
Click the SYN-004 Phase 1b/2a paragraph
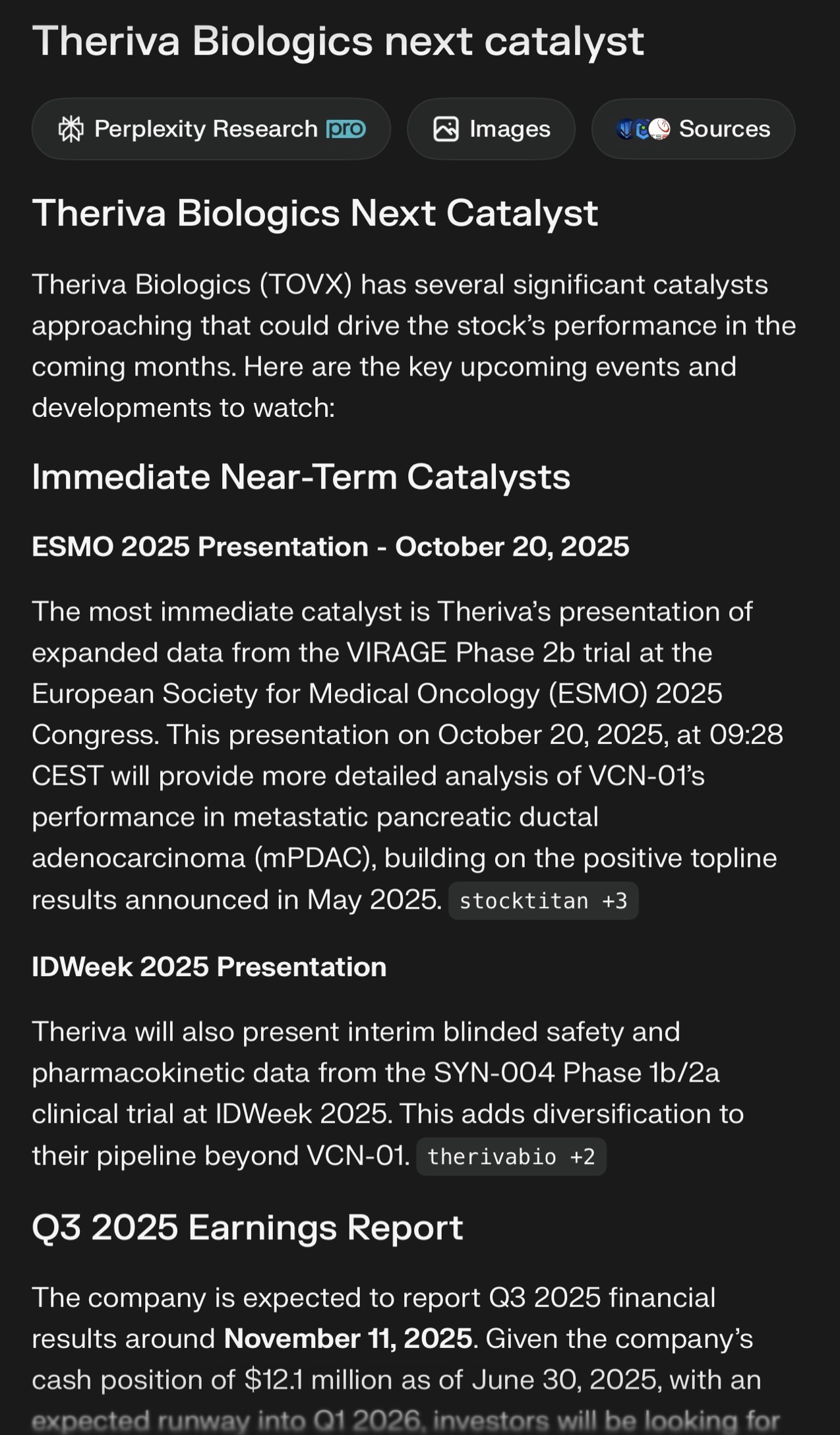pos(388,1093)
